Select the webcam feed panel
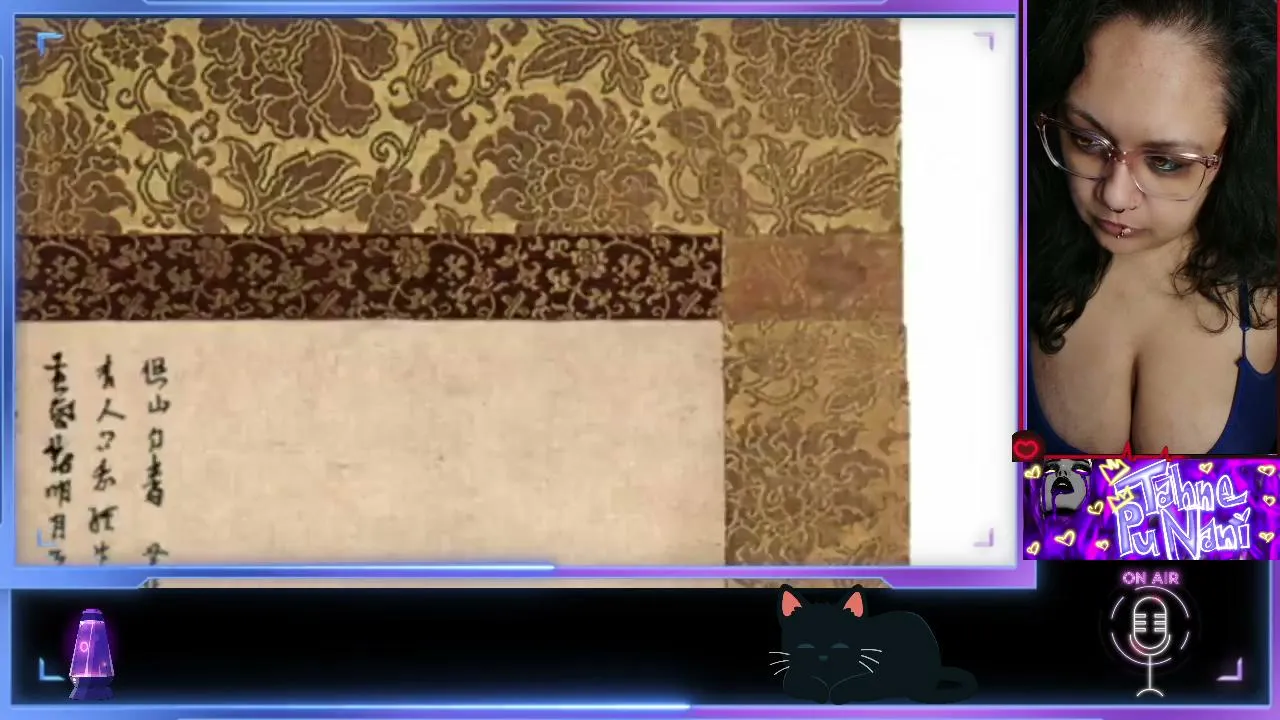Viewport: 1280px width, 720px height. 1153,228
